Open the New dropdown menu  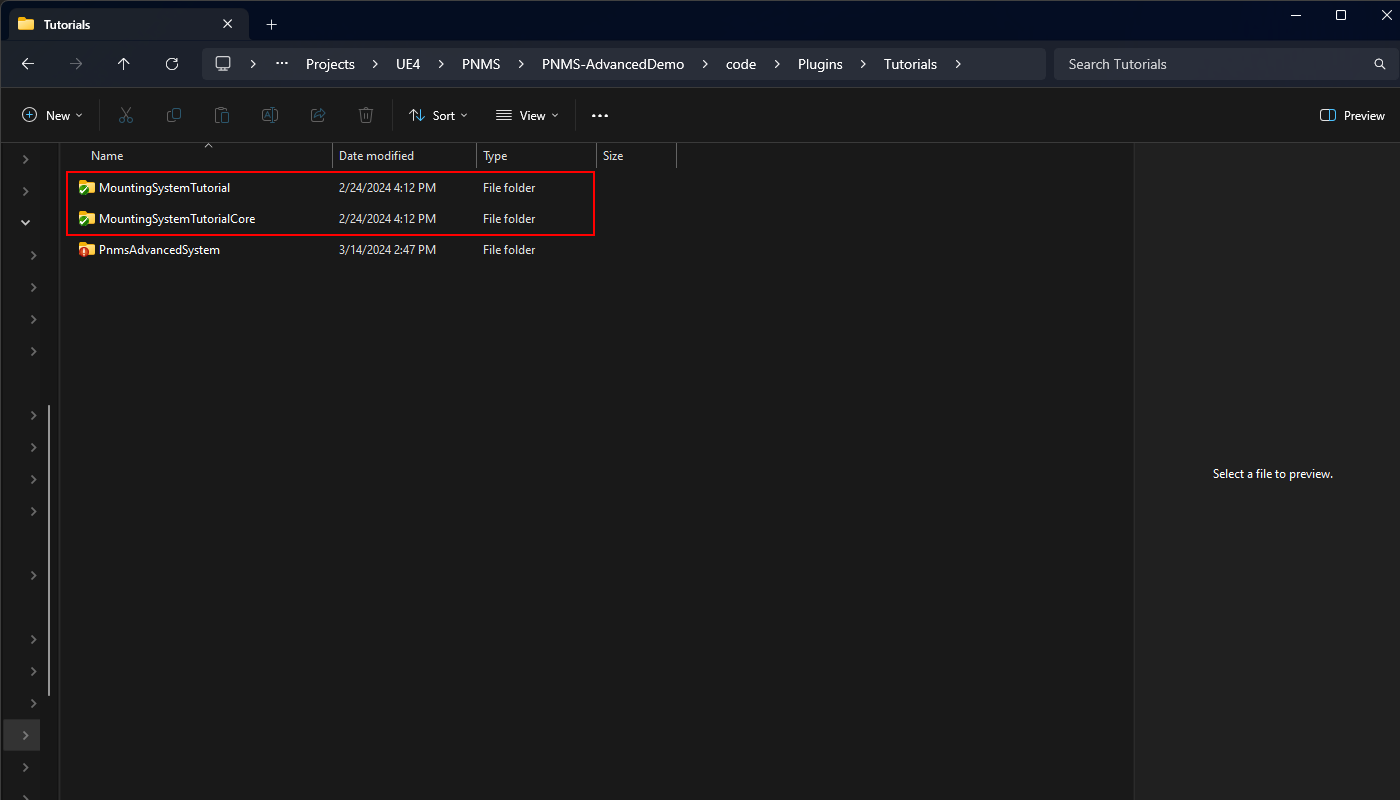[x=53, y=116]
